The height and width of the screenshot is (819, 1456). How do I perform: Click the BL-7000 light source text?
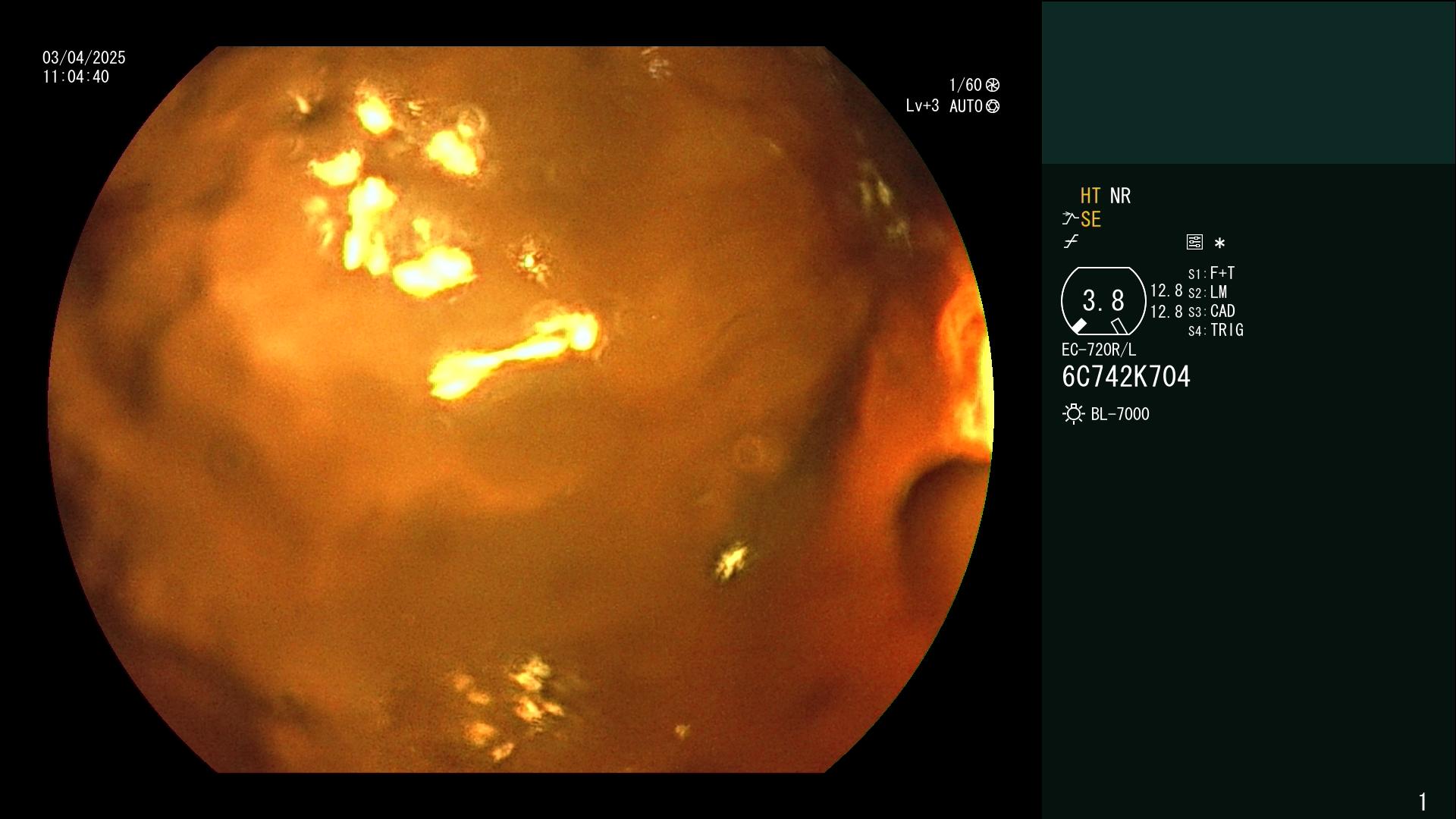point(1120,414)
